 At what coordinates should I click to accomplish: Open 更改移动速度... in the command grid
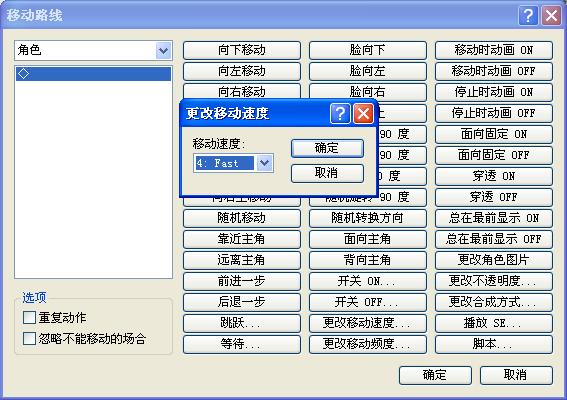[368, 323]
